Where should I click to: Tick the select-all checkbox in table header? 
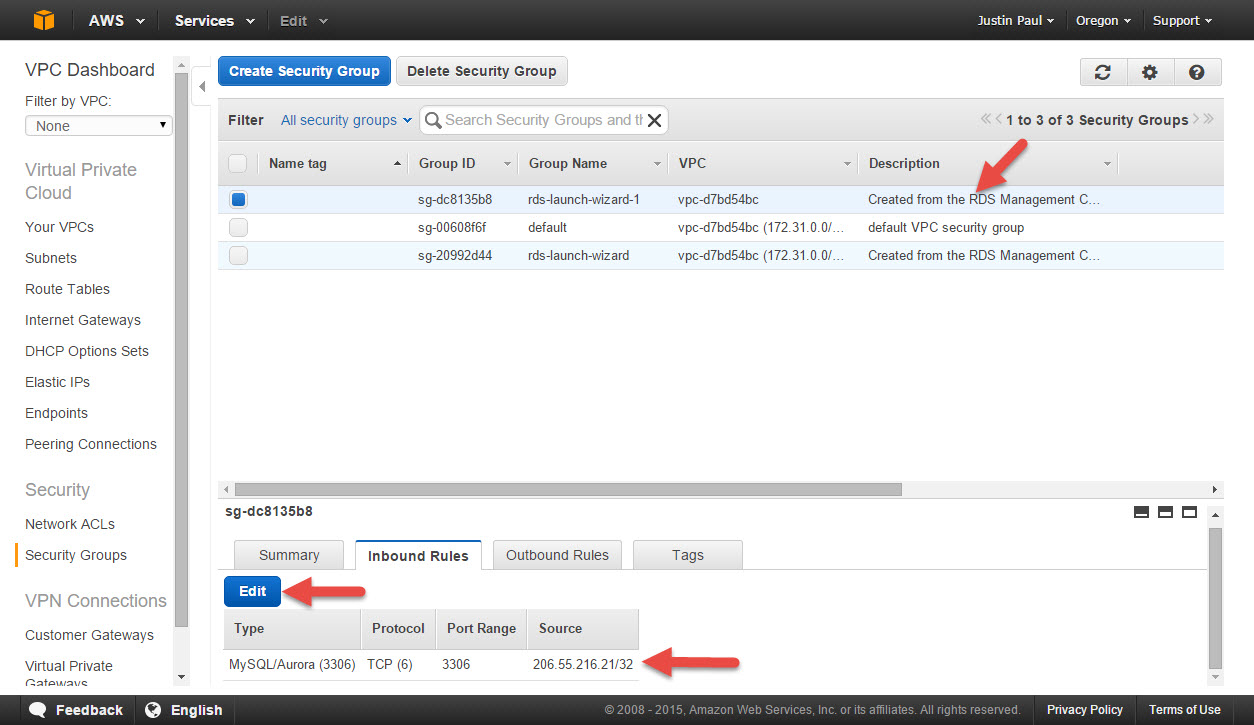pyautogui.click(x=238, y=163)
